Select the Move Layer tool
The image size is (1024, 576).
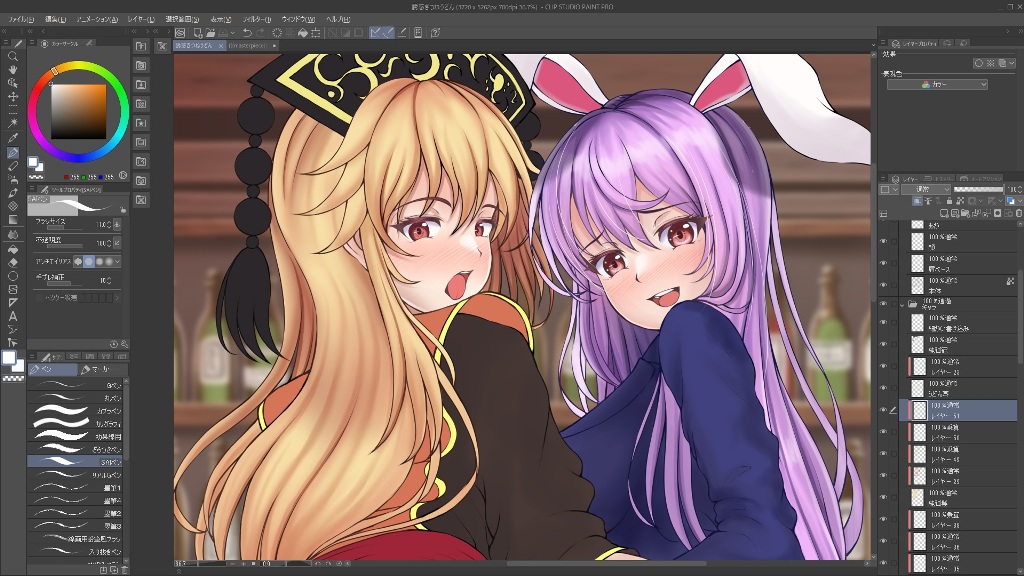click(x=12, y=97)
